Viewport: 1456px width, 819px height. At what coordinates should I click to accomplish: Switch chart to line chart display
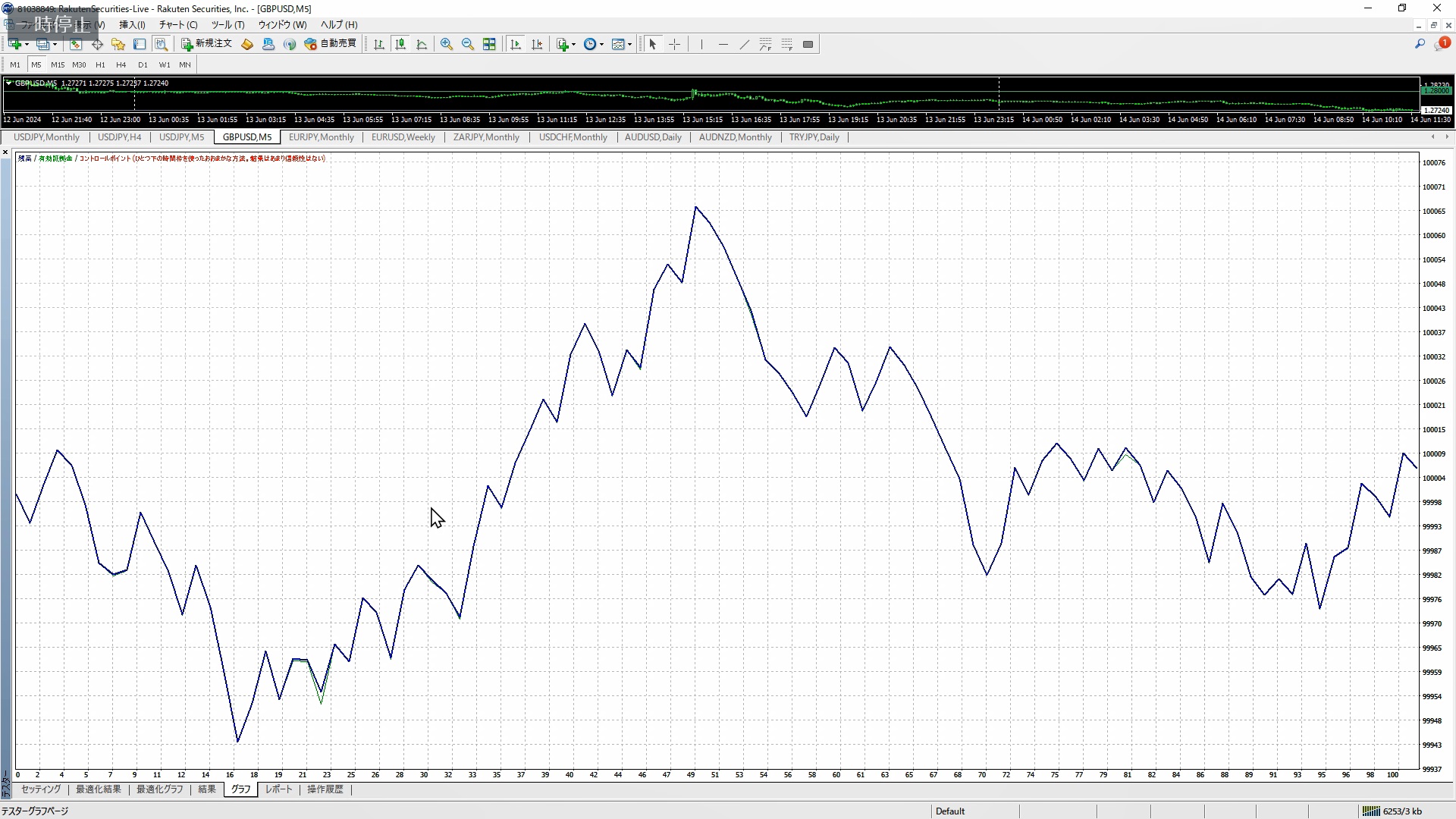point(422,44)
